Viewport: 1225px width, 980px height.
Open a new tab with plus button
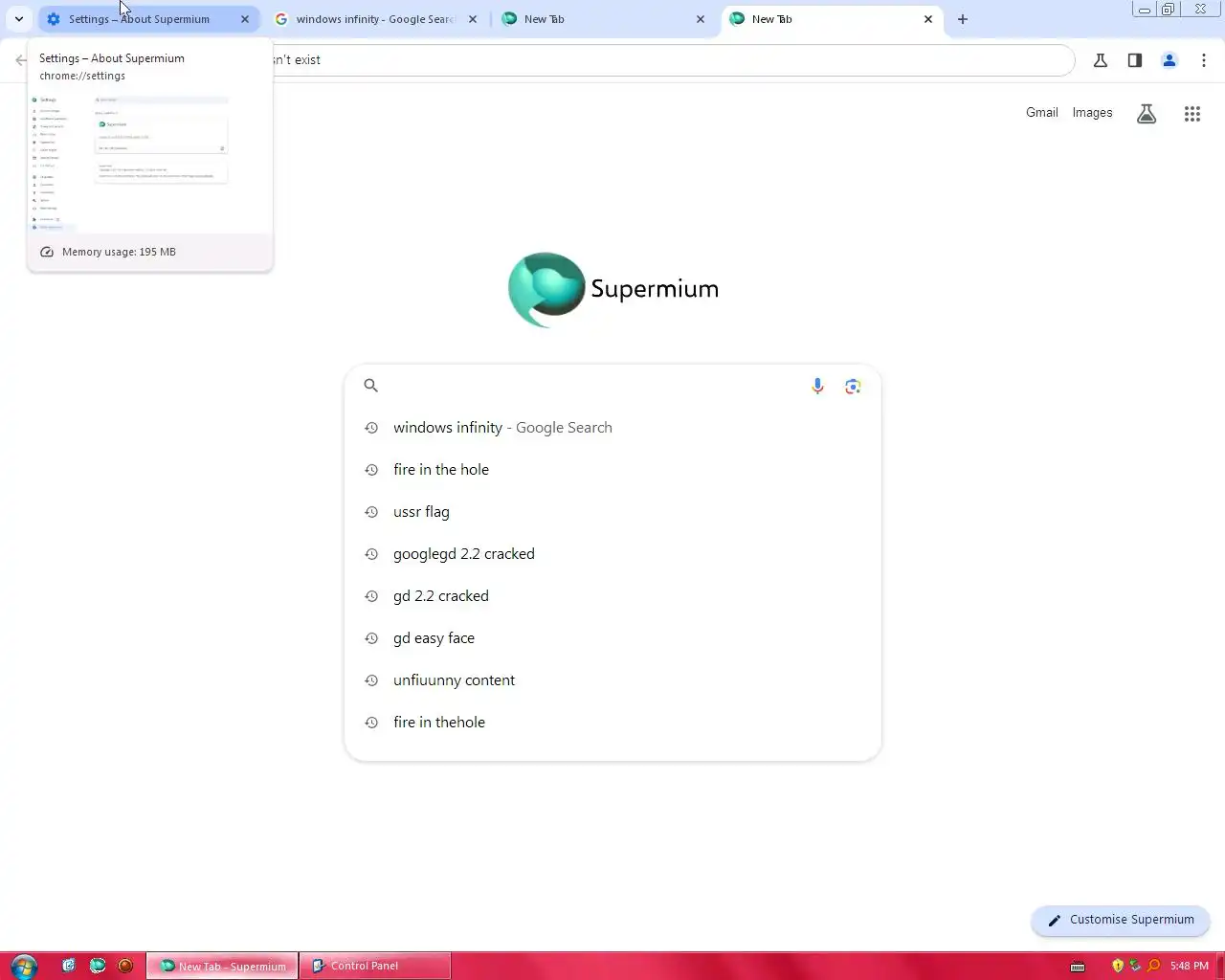pos(963,19)
